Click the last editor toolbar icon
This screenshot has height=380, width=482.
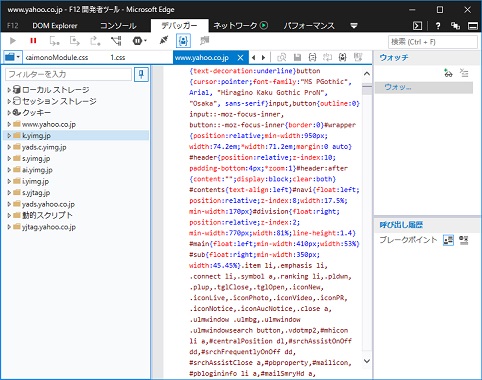(x=358, y=57)
